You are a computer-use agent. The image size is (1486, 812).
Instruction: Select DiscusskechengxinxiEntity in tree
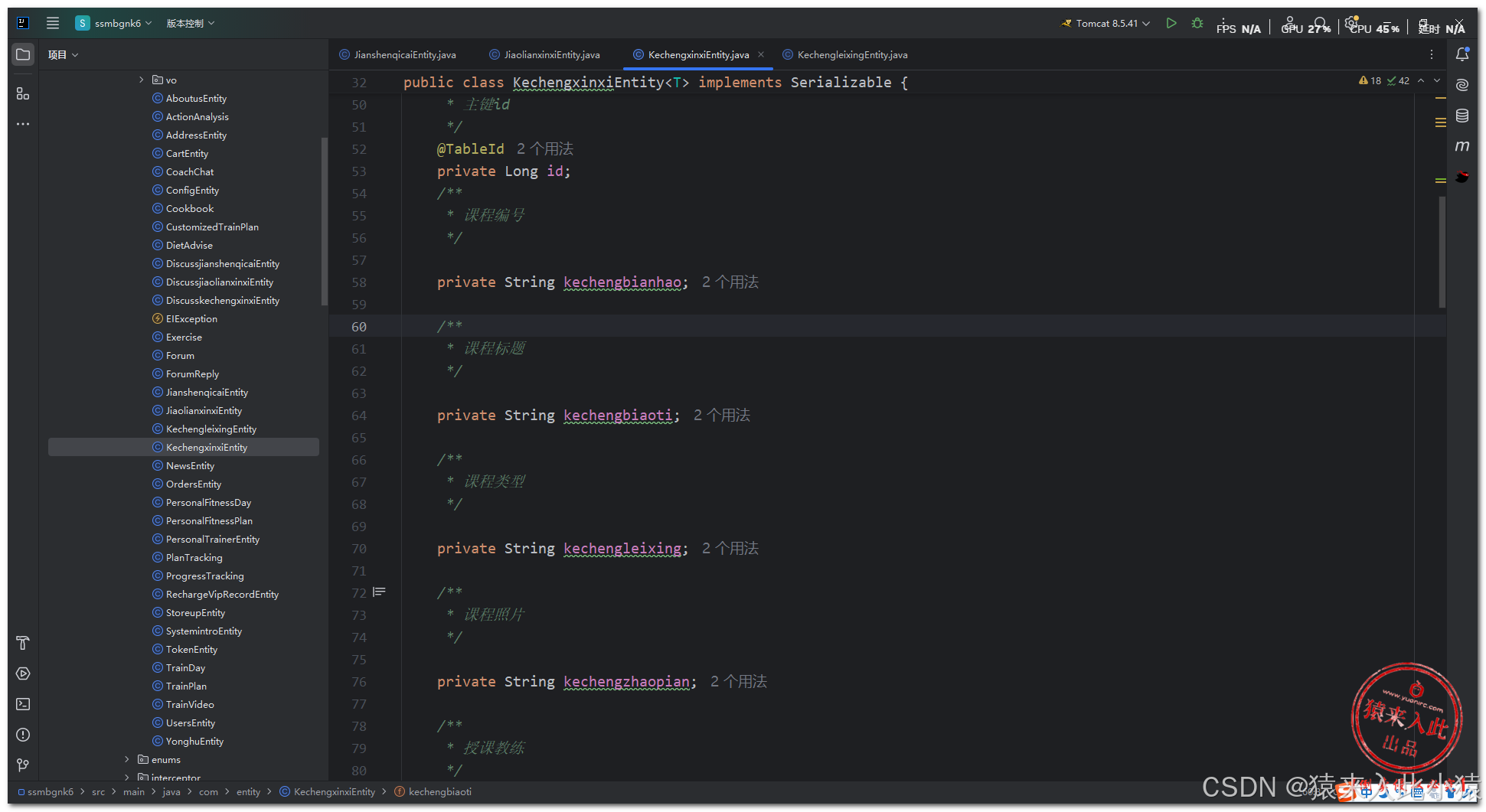pos(223,300)
